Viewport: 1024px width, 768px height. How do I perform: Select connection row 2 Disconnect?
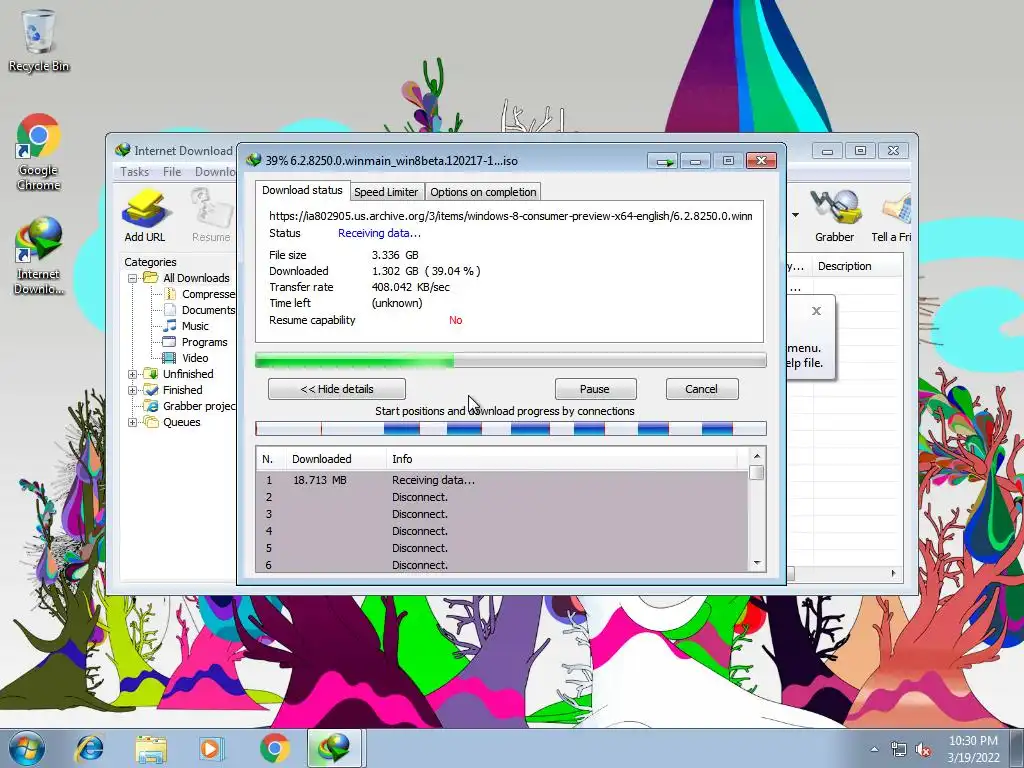[x=503, y=497]
